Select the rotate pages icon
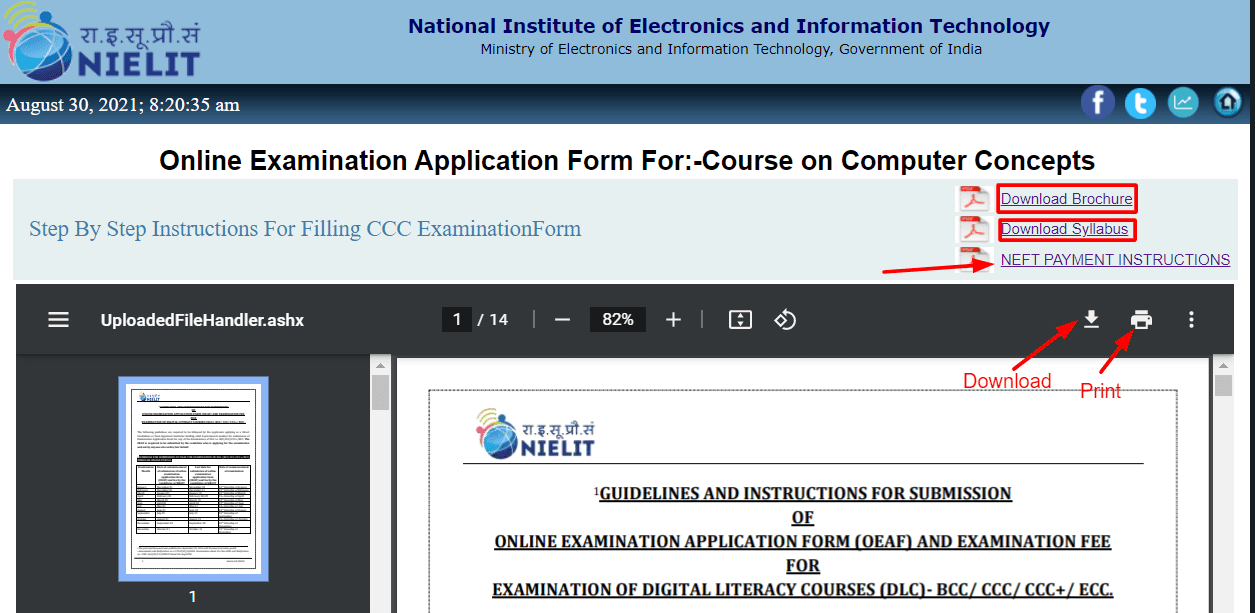1255x613 pixels. tap(785, 319)
